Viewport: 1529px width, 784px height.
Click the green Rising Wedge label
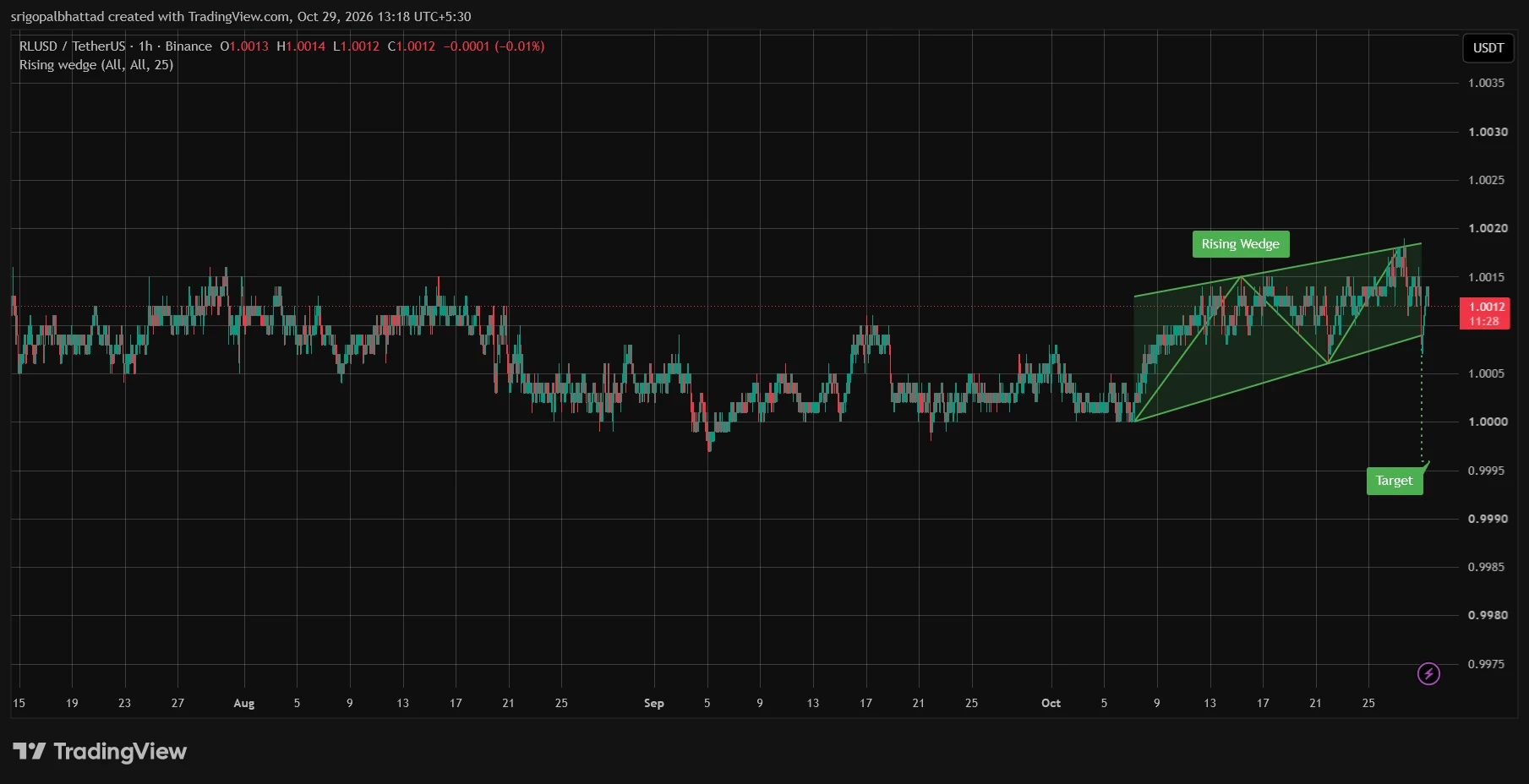click(x=1241, y=244)
